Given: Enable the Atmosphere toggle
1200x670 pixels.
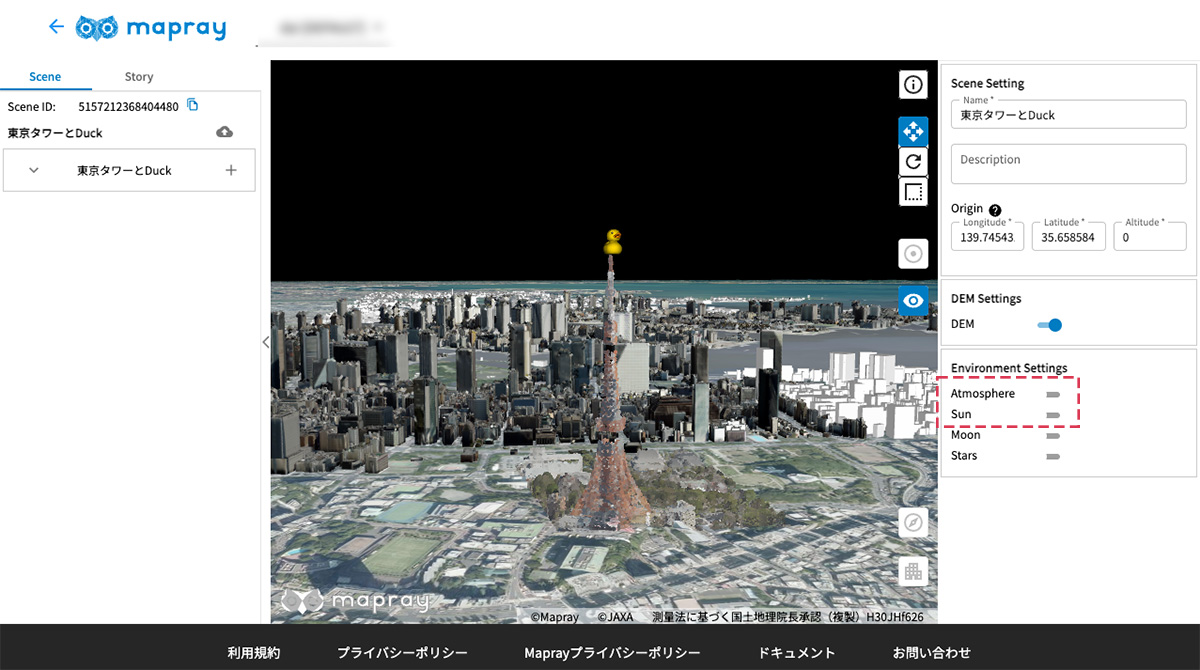Looking at the screenshot, I should (1052, 394).
